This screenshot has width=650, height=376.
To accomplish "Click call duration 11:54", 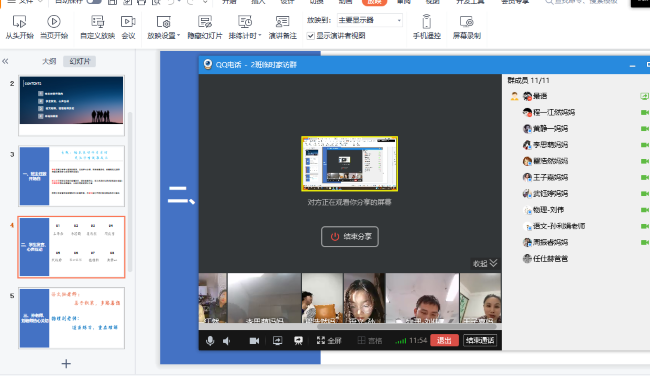I will (x=418, y=341).
